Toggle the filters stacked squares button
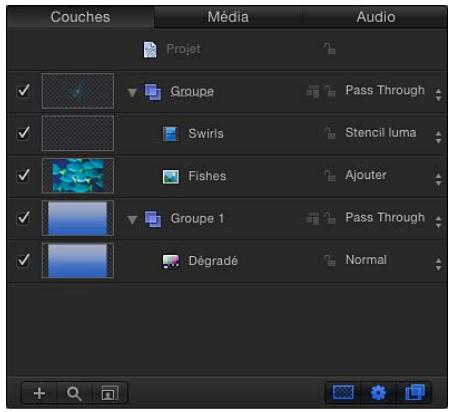The image size is (451, 412). pyautogui.click(x=414, y=392)
